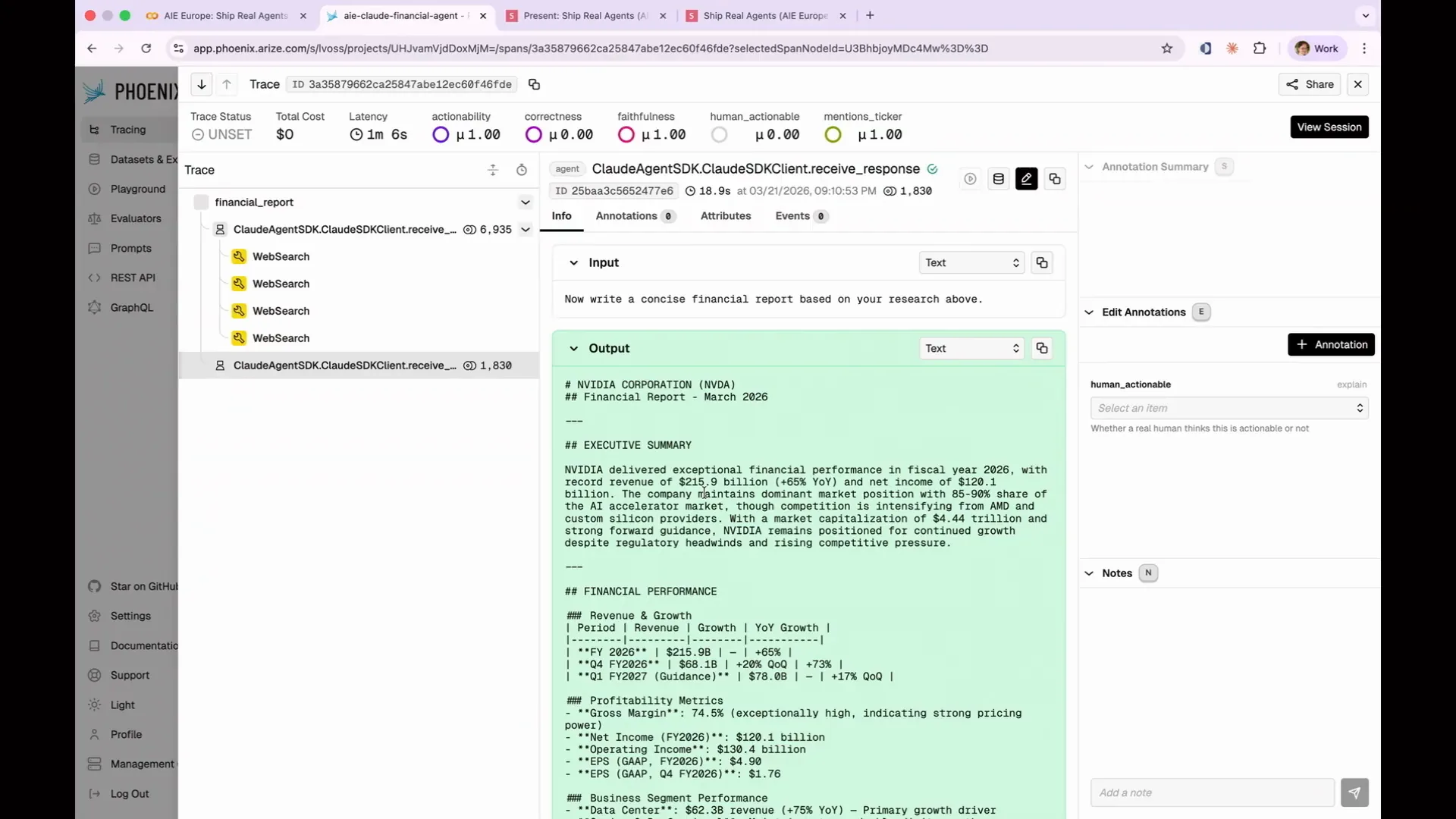Image resolution: width=1456 pixels, height=819 pixels.
Task: Toggle the Light theme switch
Action: point(122,705)
